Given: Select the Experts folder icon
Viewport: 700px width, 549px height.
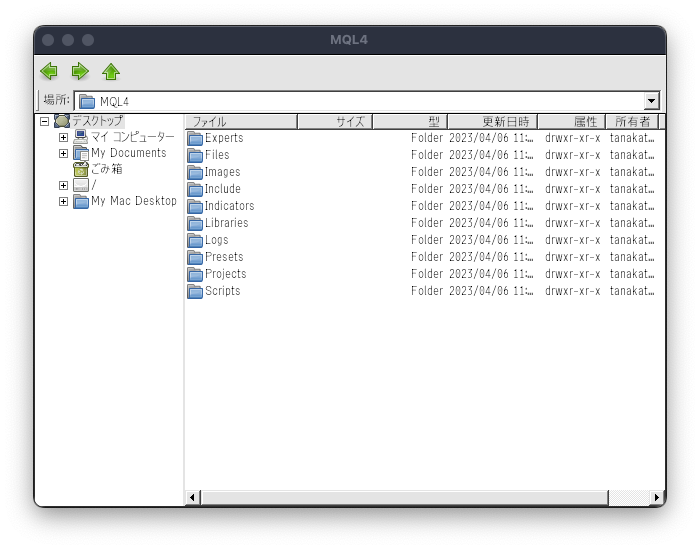Looking at the screenshot, I should tap(195, 138).
